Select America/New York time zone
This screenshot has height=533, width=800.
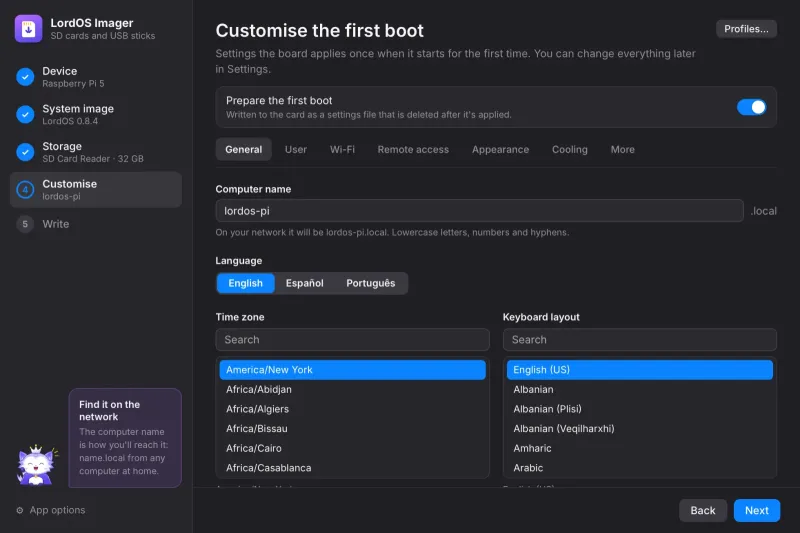pyautogui.click(x=353, y=370)
